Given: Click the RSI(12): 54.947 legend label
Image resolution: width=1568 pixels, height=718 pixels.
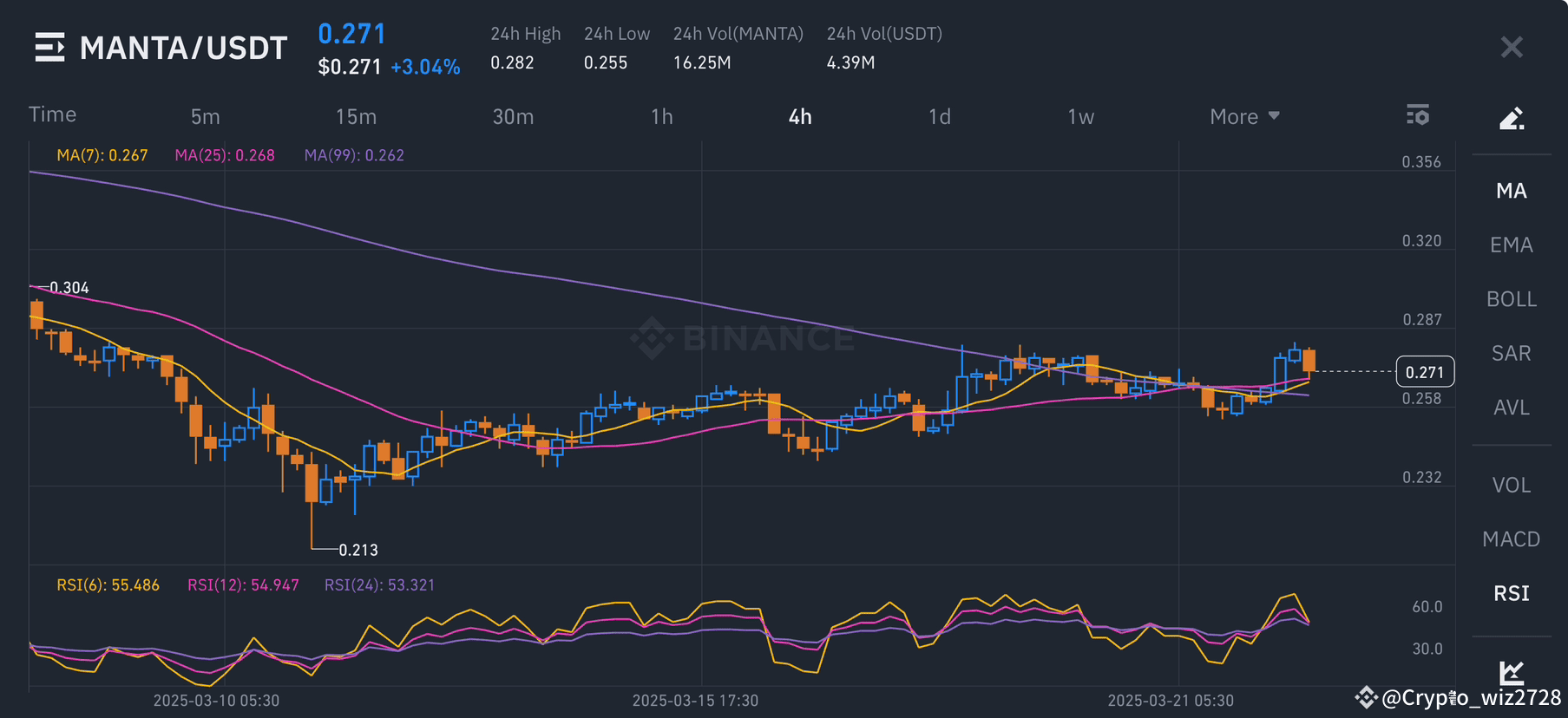Looking at the screenshot, I should point(243,585).
